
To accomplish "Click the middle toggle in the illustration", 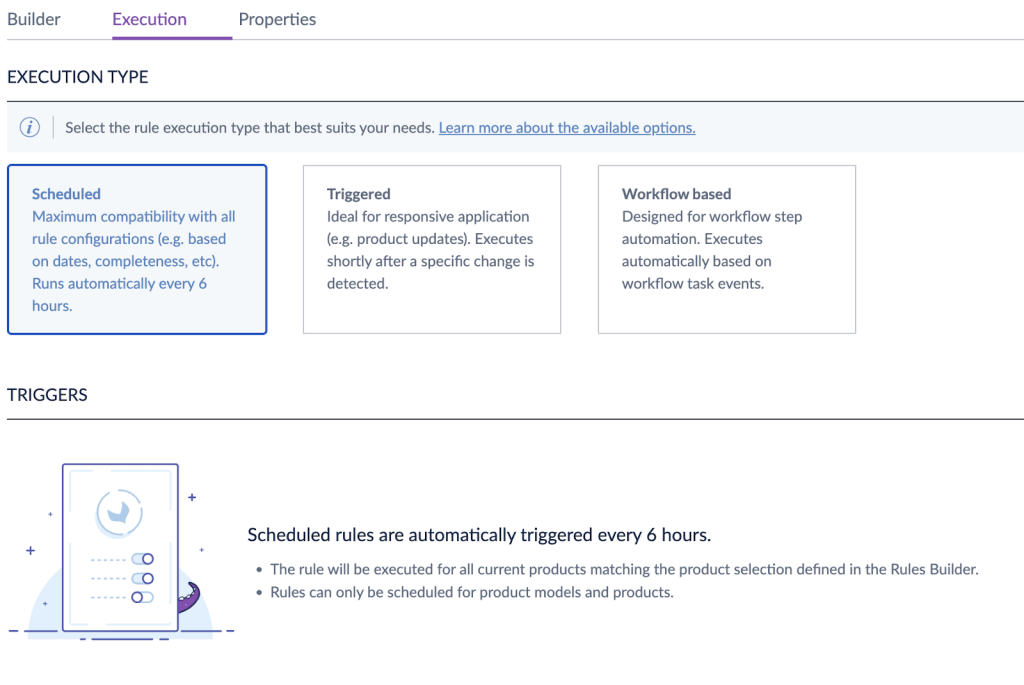I will [x=142, y=578].
